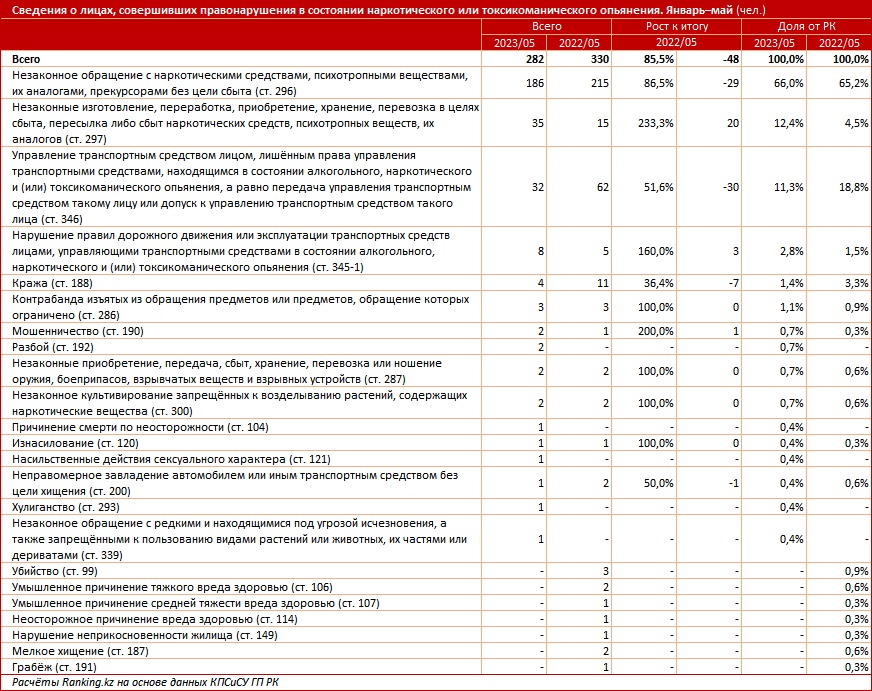Click value 11 in the Кража row
The width and height of the screenshot is (872, 691).
point(603,283)
